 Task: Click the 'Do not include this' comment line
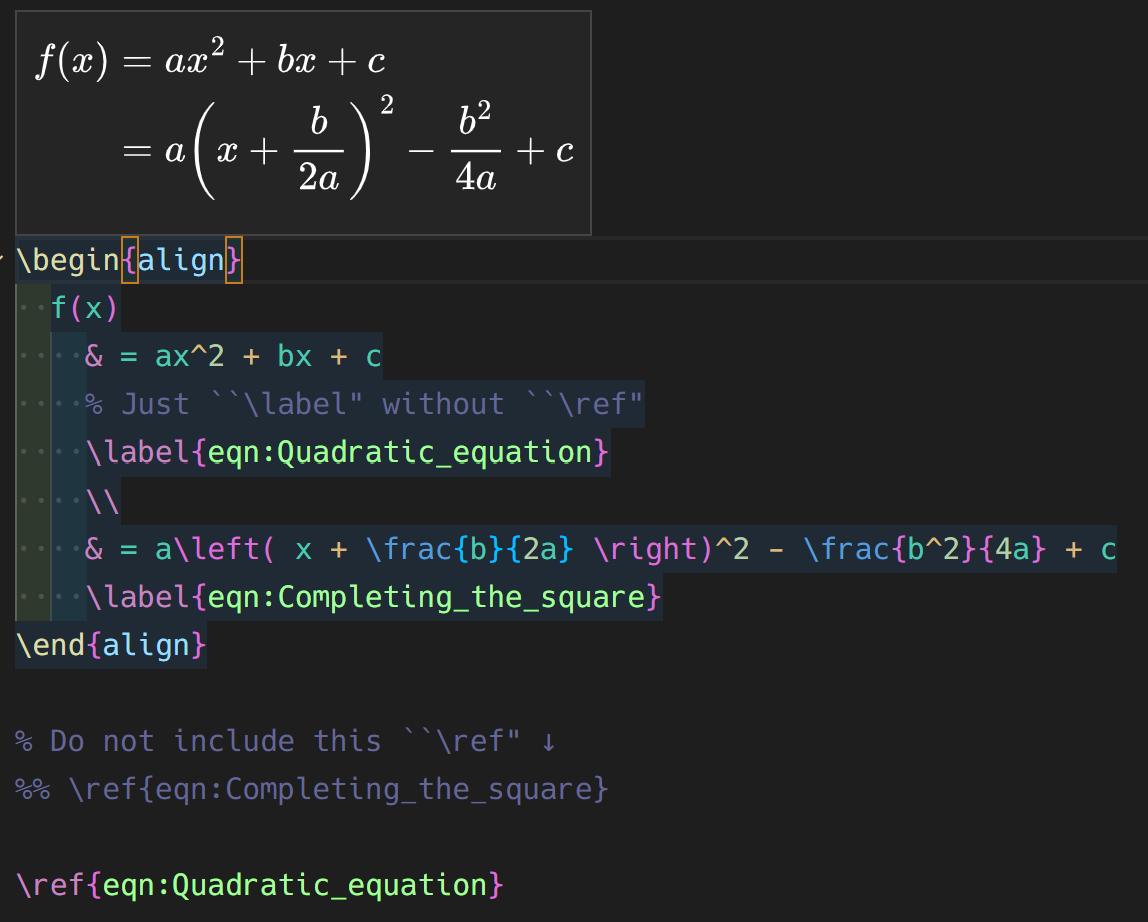pos(280,740)
